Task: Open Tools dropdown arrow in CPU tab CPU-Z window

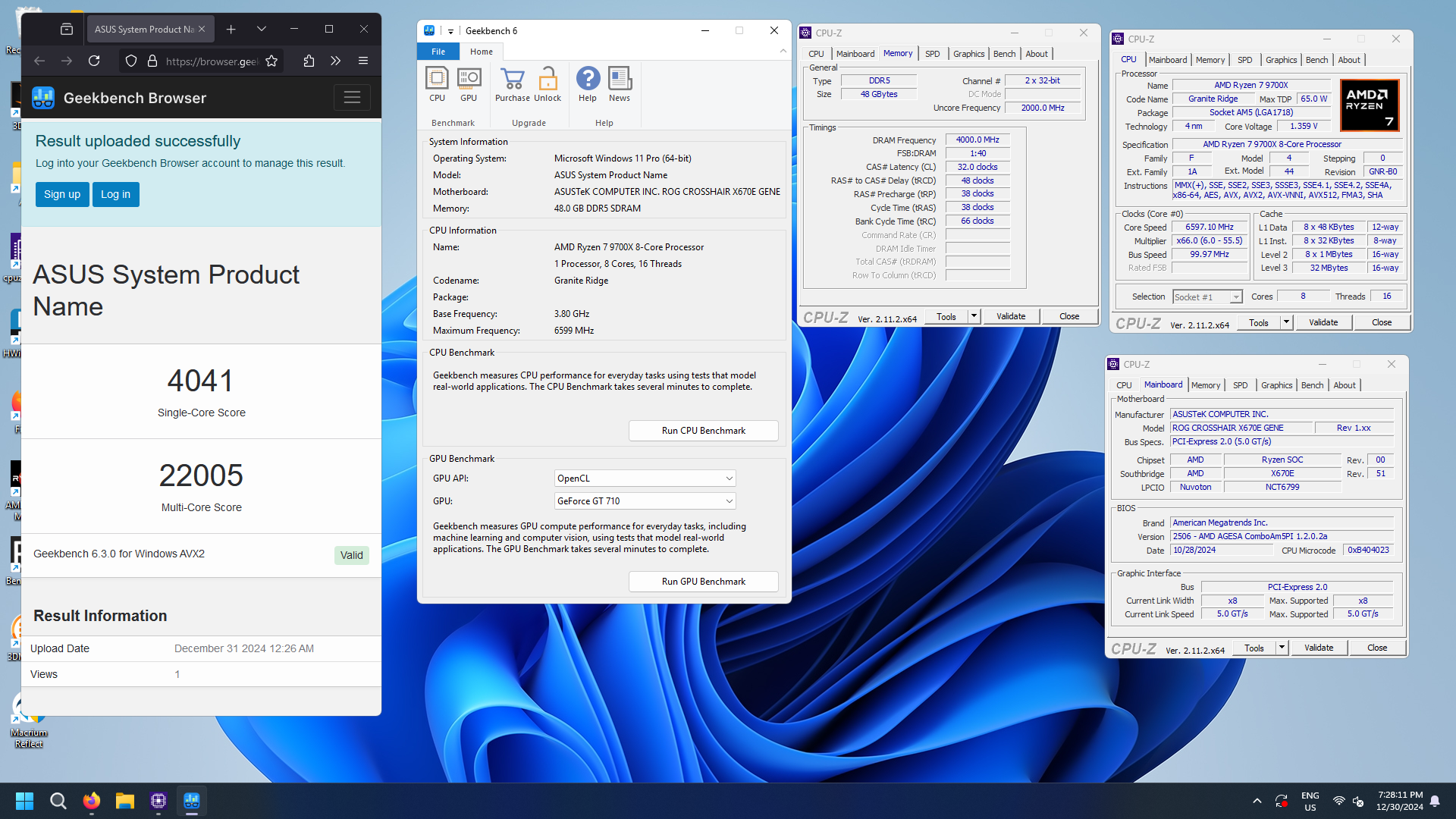Action: tap(1286, 322)
